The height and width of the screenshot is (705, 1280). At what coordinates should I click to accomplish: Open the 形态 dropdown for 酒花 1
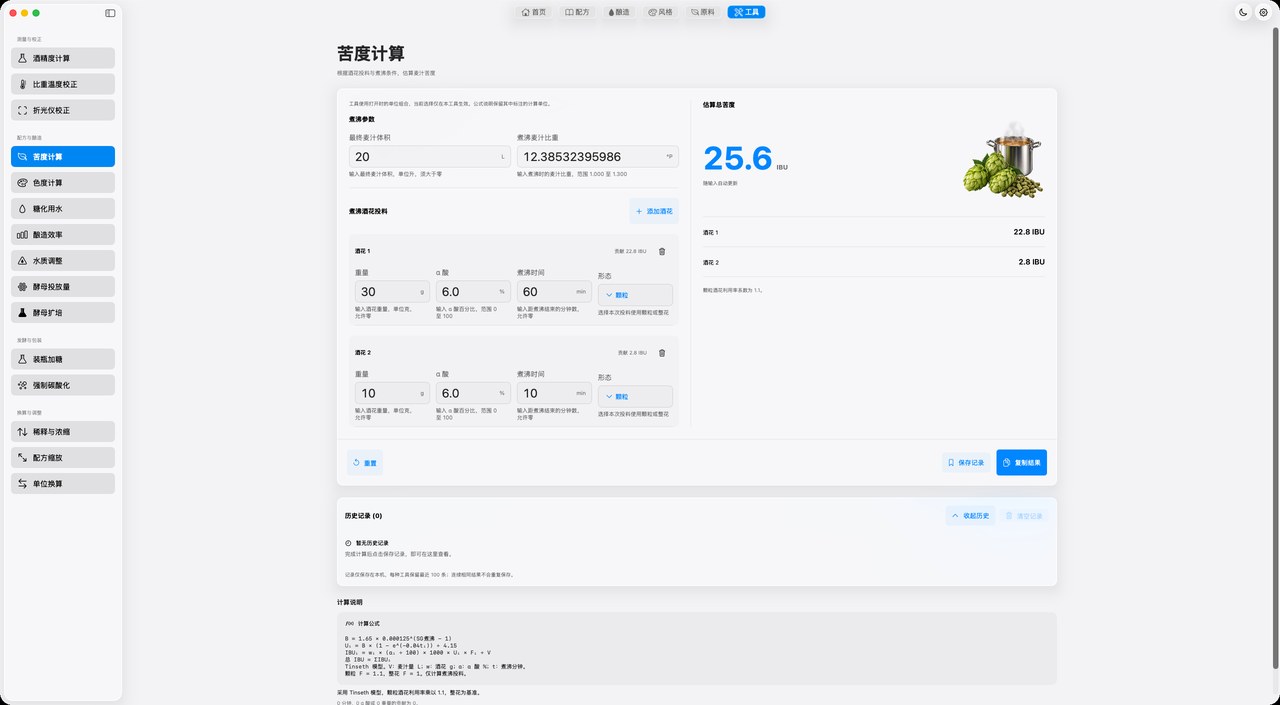635,295
